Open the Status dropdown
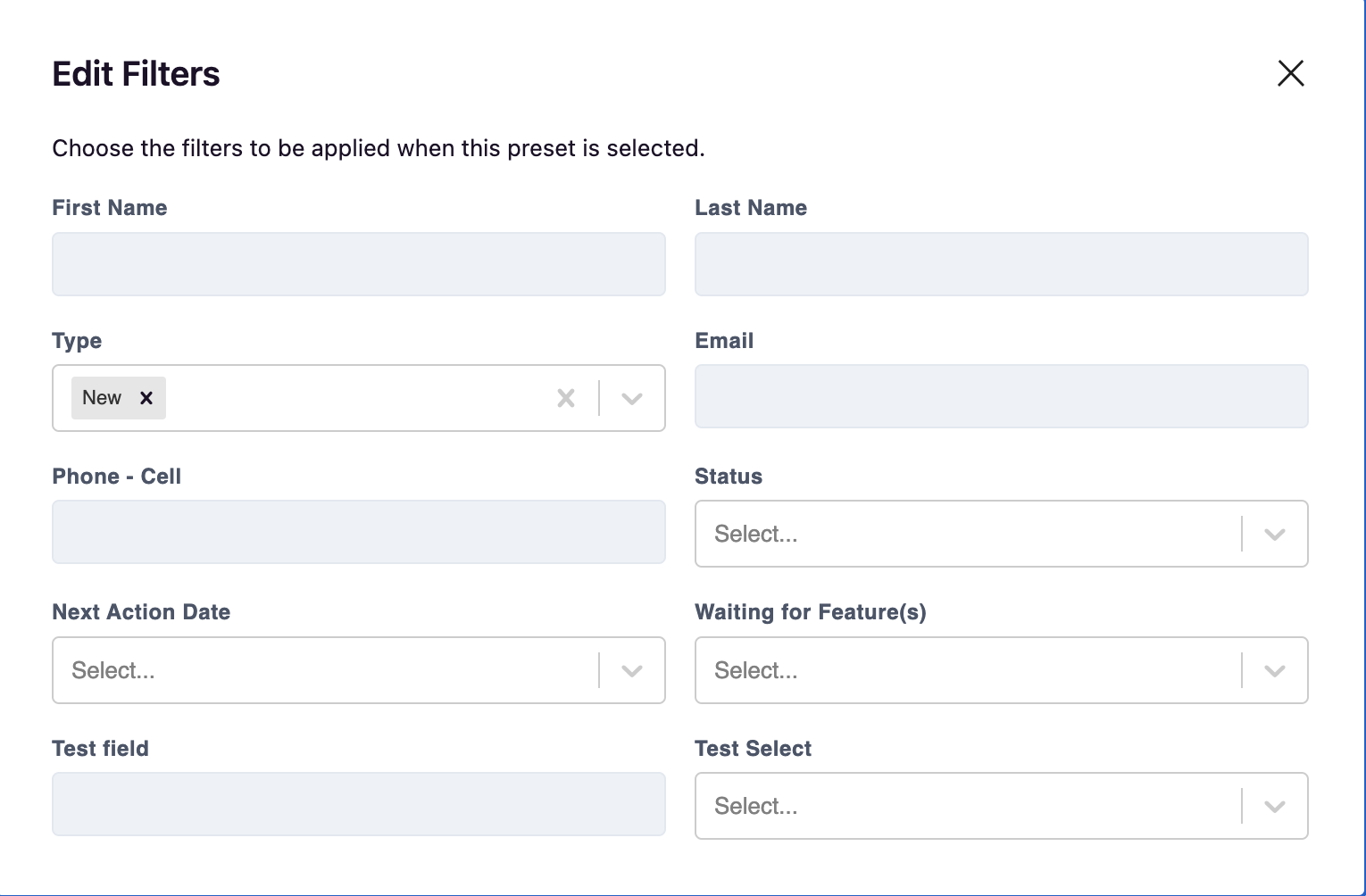Viewport: 1366px width, 896px height. click(x=1274, y=534)
